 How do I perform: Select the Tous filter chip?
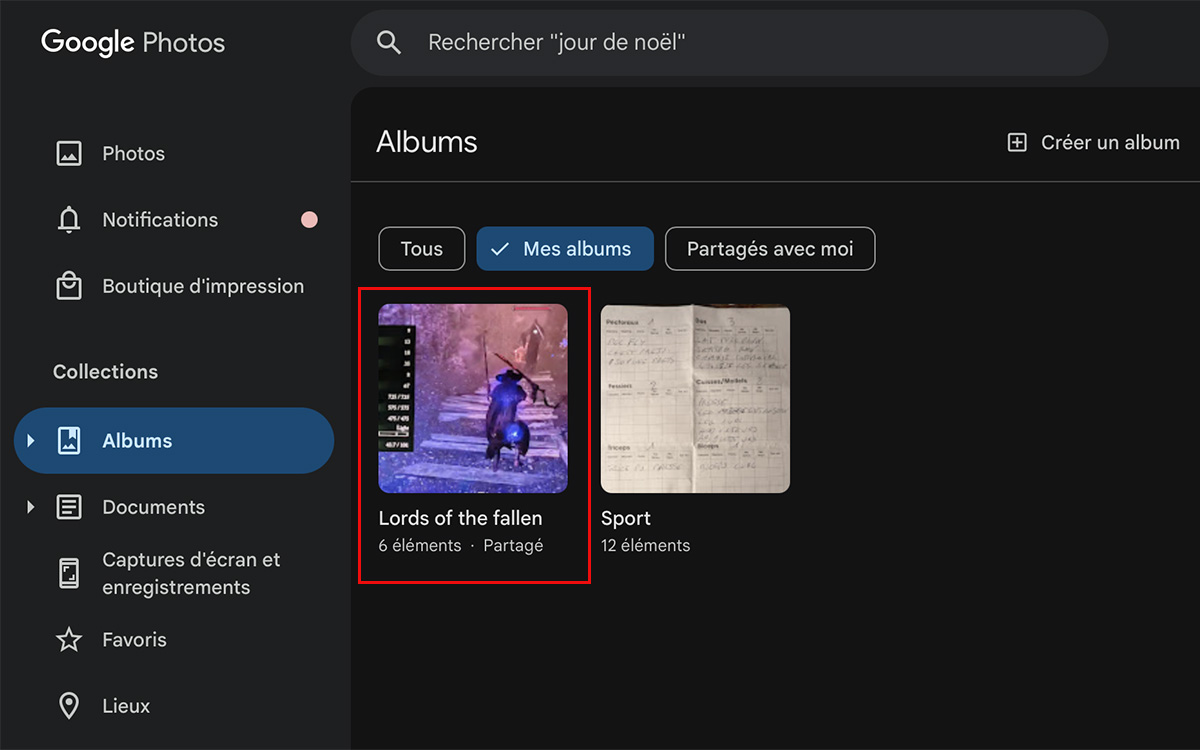click(421, 249)
